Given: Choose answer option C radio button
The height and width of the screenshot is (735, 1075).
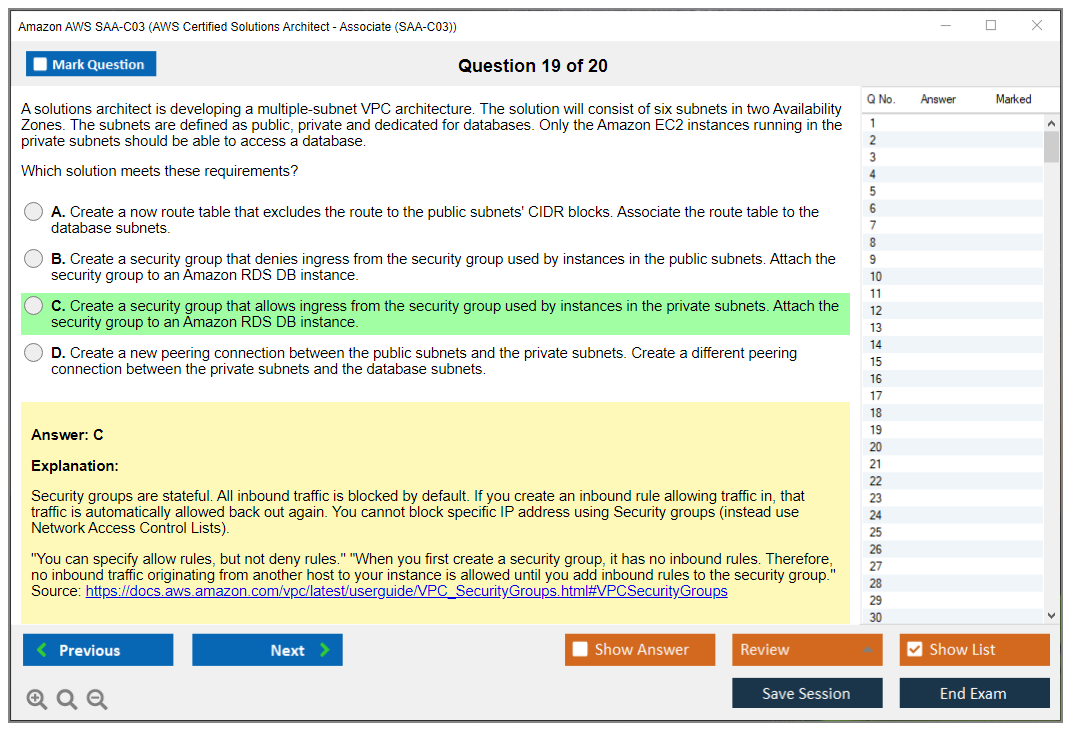Looking at the screenshot, I should [x=34, y=306].
